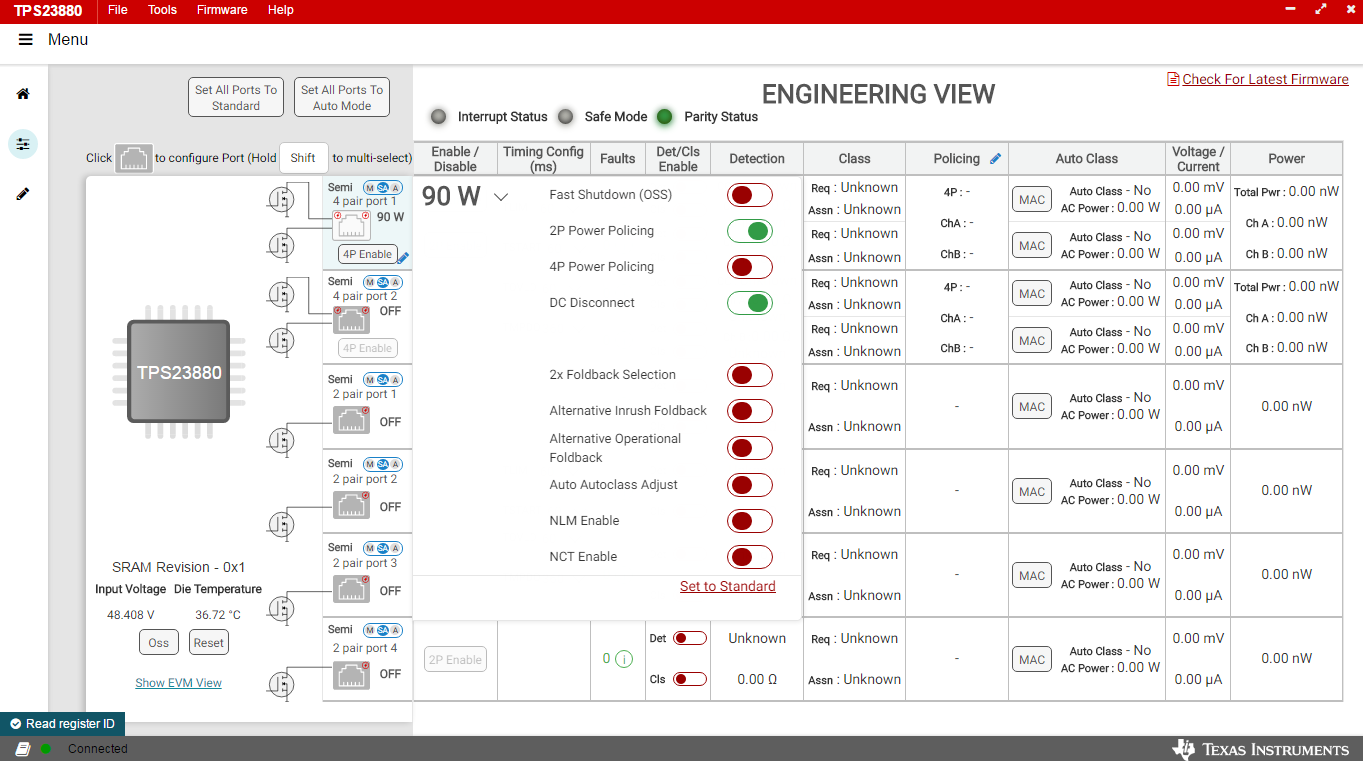Toggle 2x Foldback Selection
The height and width of the screenshot is (761, 1363).
click(750, 375)
